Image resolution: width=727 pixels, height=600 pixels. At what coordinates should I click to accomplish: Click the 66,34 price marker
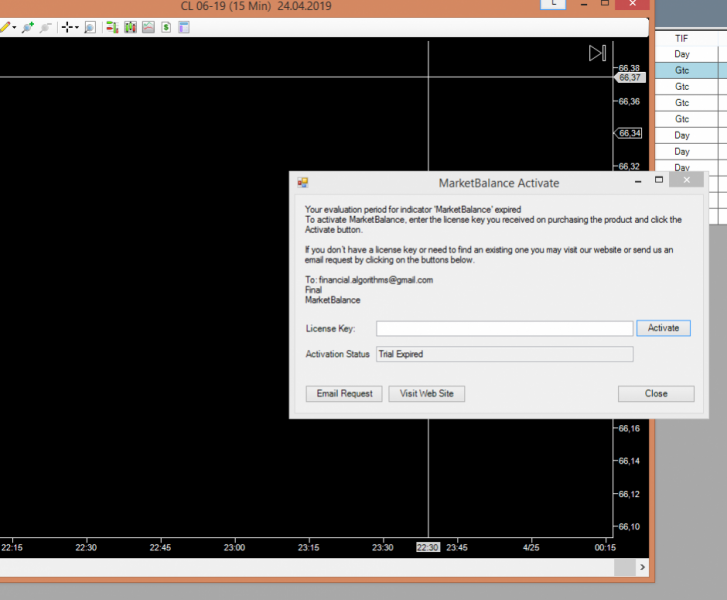pos(629,134)
